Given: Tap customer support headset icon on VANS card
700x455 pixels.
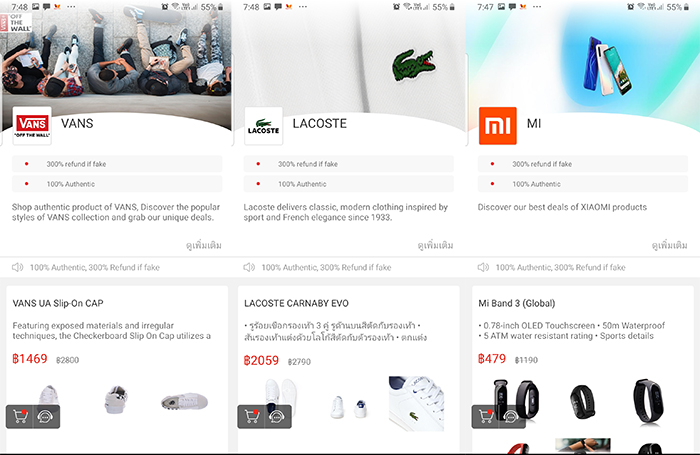Looking at the screenshot, I should (45, 417).
